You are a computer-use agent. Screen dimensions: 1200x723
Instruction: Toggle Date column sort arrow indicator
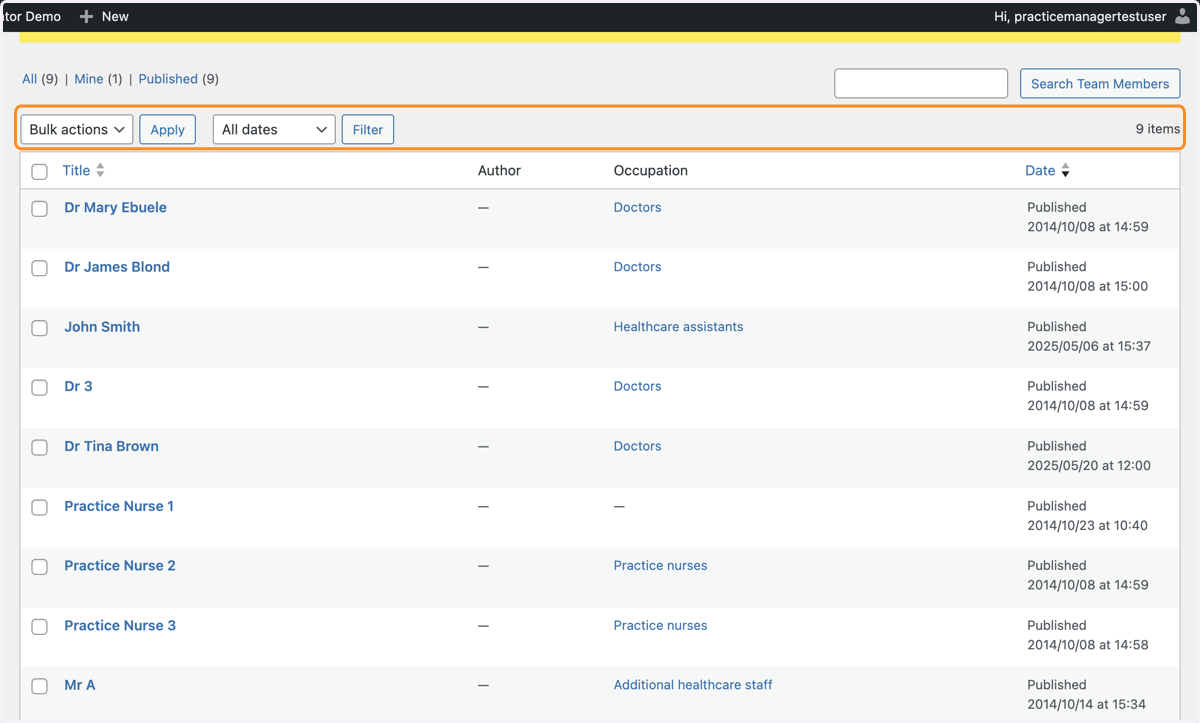tap(1065, 171)
